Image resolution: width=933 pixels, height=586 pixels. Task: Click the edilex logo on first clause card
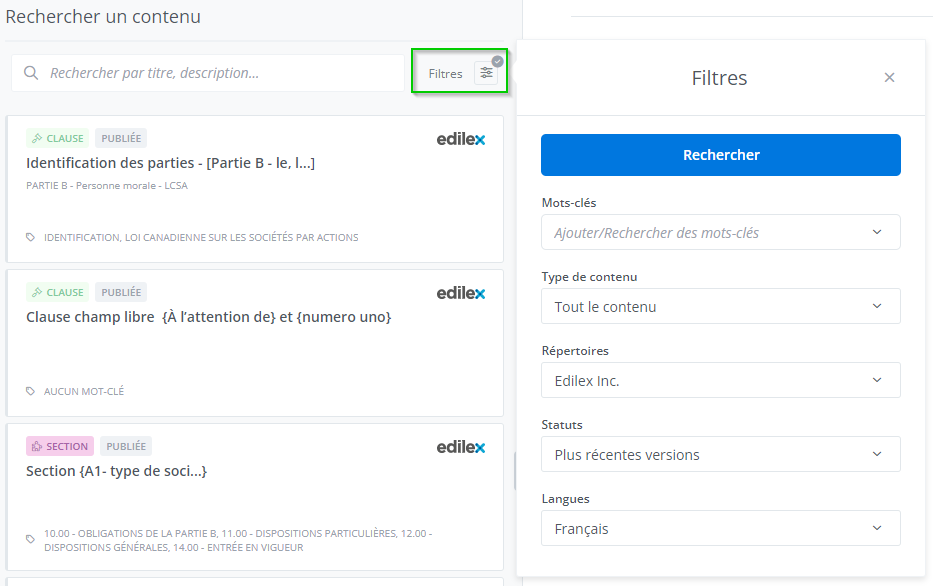pos(461,139)
